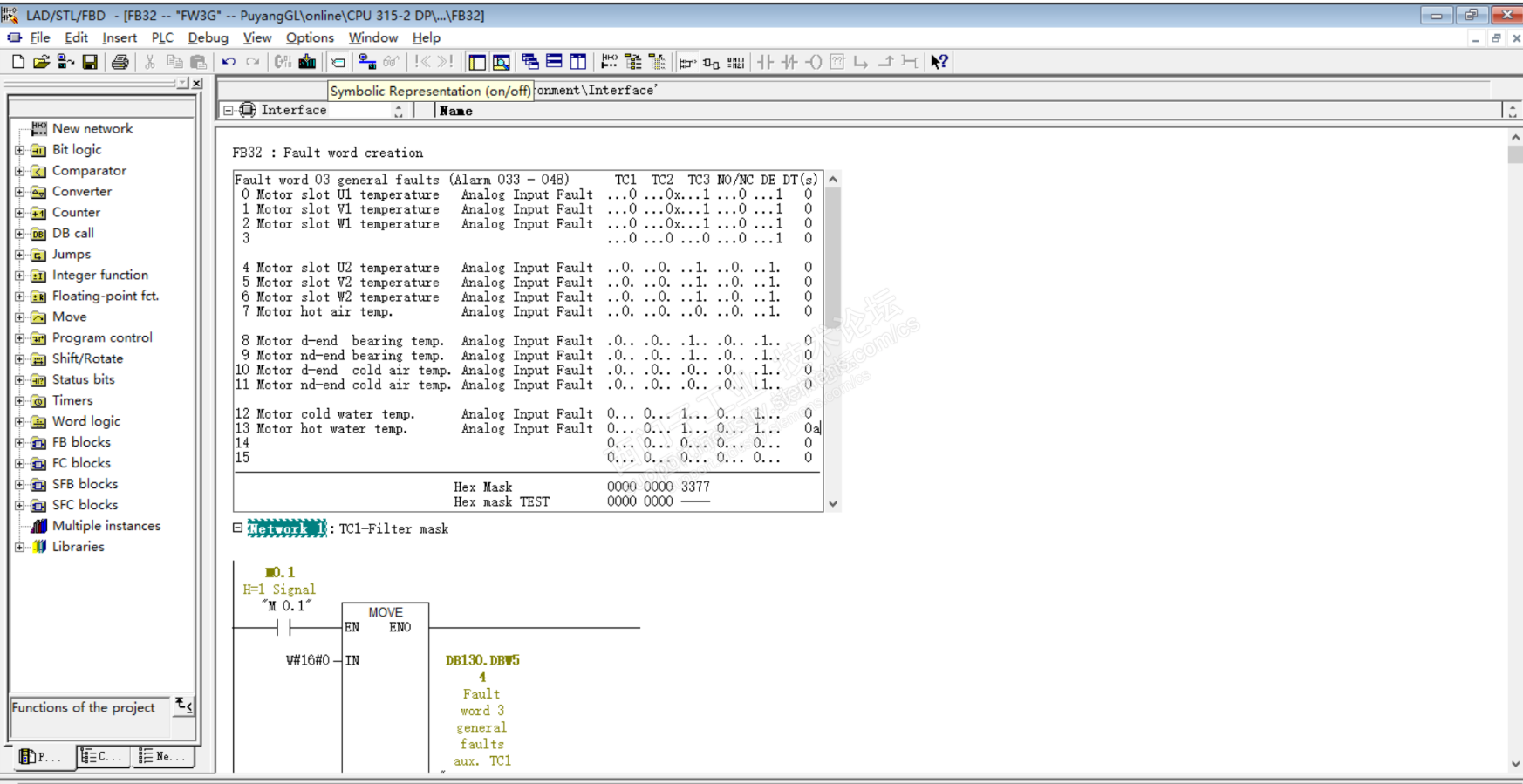This screenshot has width=1523, height=784.
Task: Expand the Bit logic tree node
Action: pos(19,150)
